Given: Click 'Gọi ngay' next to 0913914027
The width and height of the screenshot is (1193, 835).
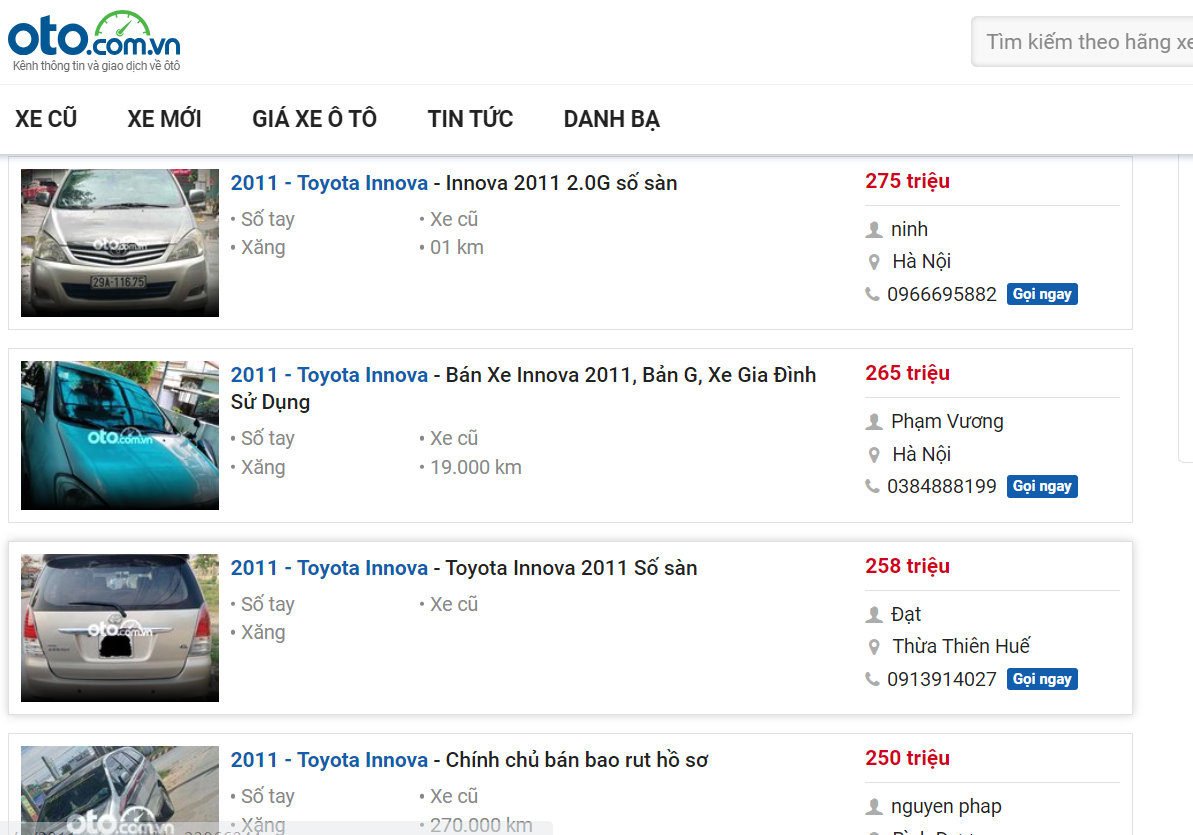Looking at the screenshot, I should coord(1042,679).
